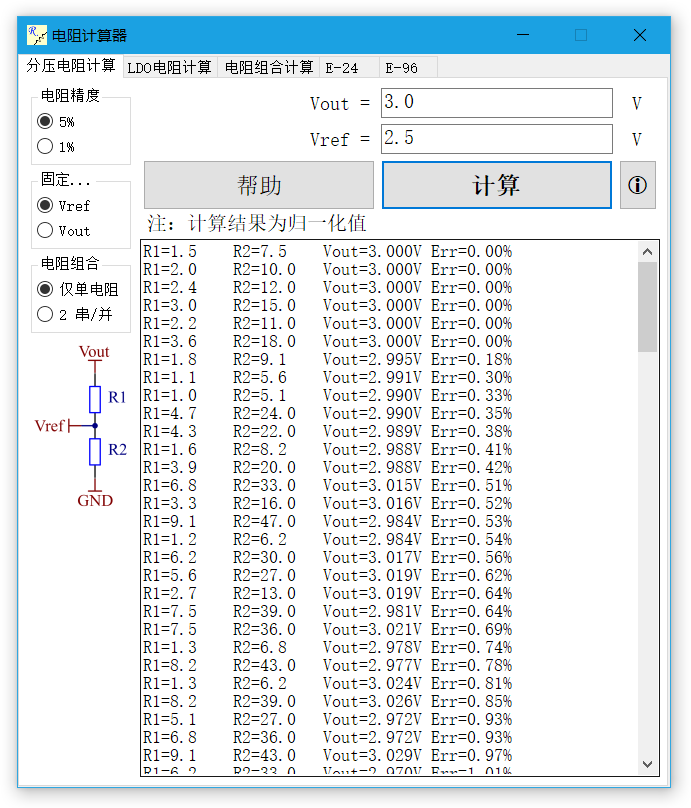Click the app icon in title bar
Image resolution: width=691 pixels, height=808 pixels.
click(x=37, y=35)
